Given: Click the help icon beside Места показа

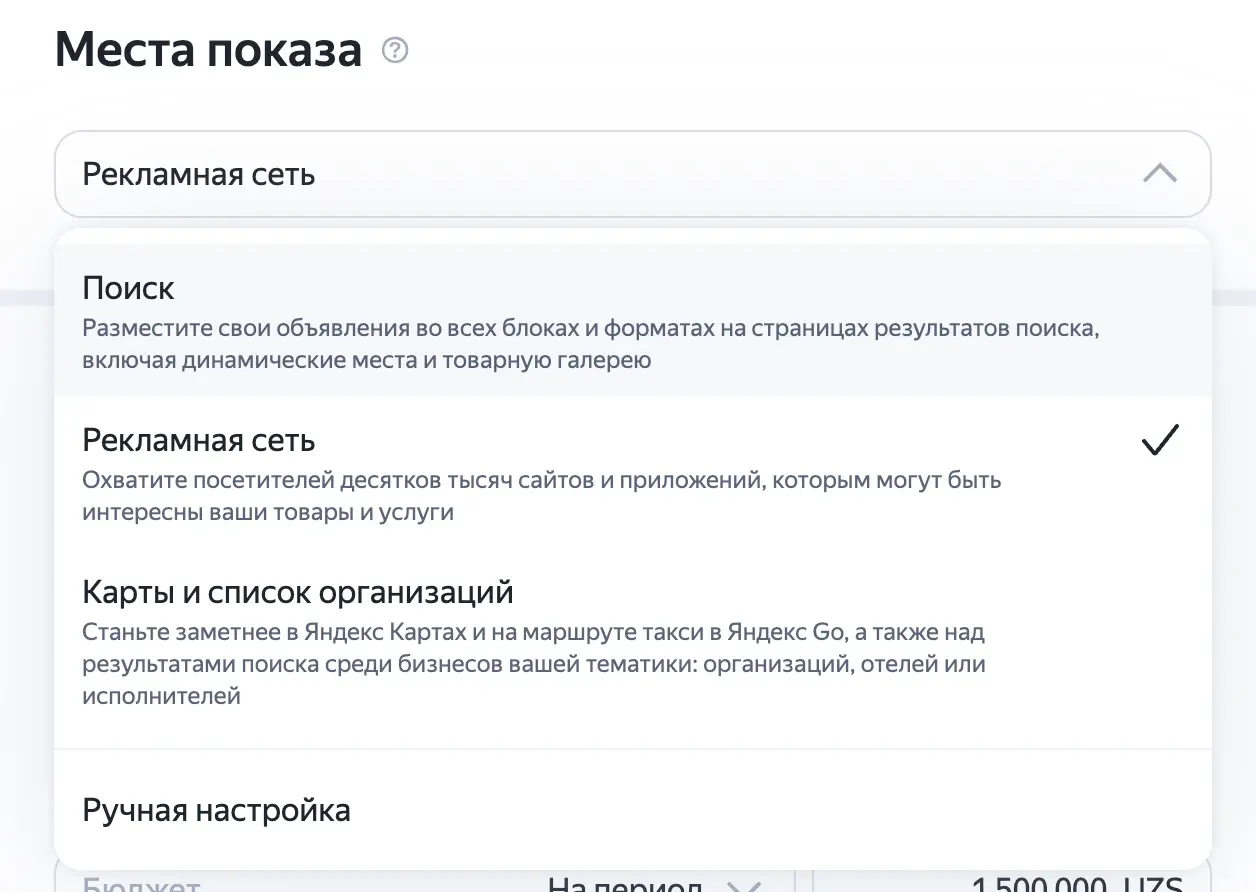Looking at the screenshot, I should (x=395, y=50).
